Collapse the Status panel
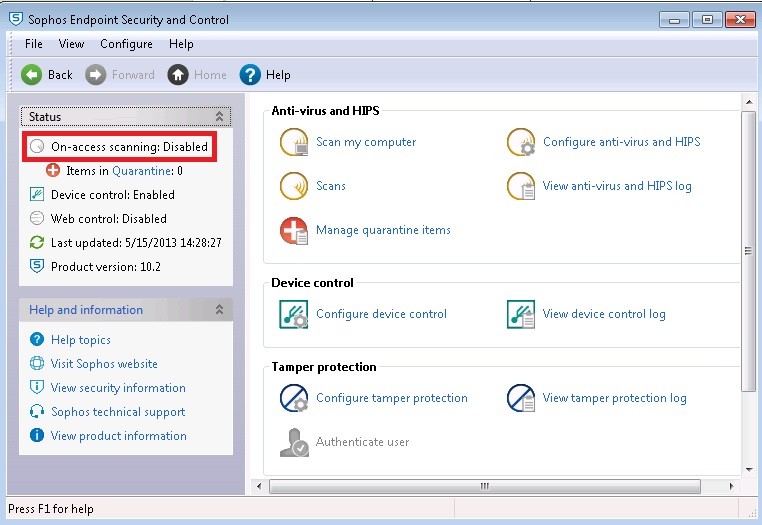The height and width of the screenshot is (525, 762). click(220, 117)
